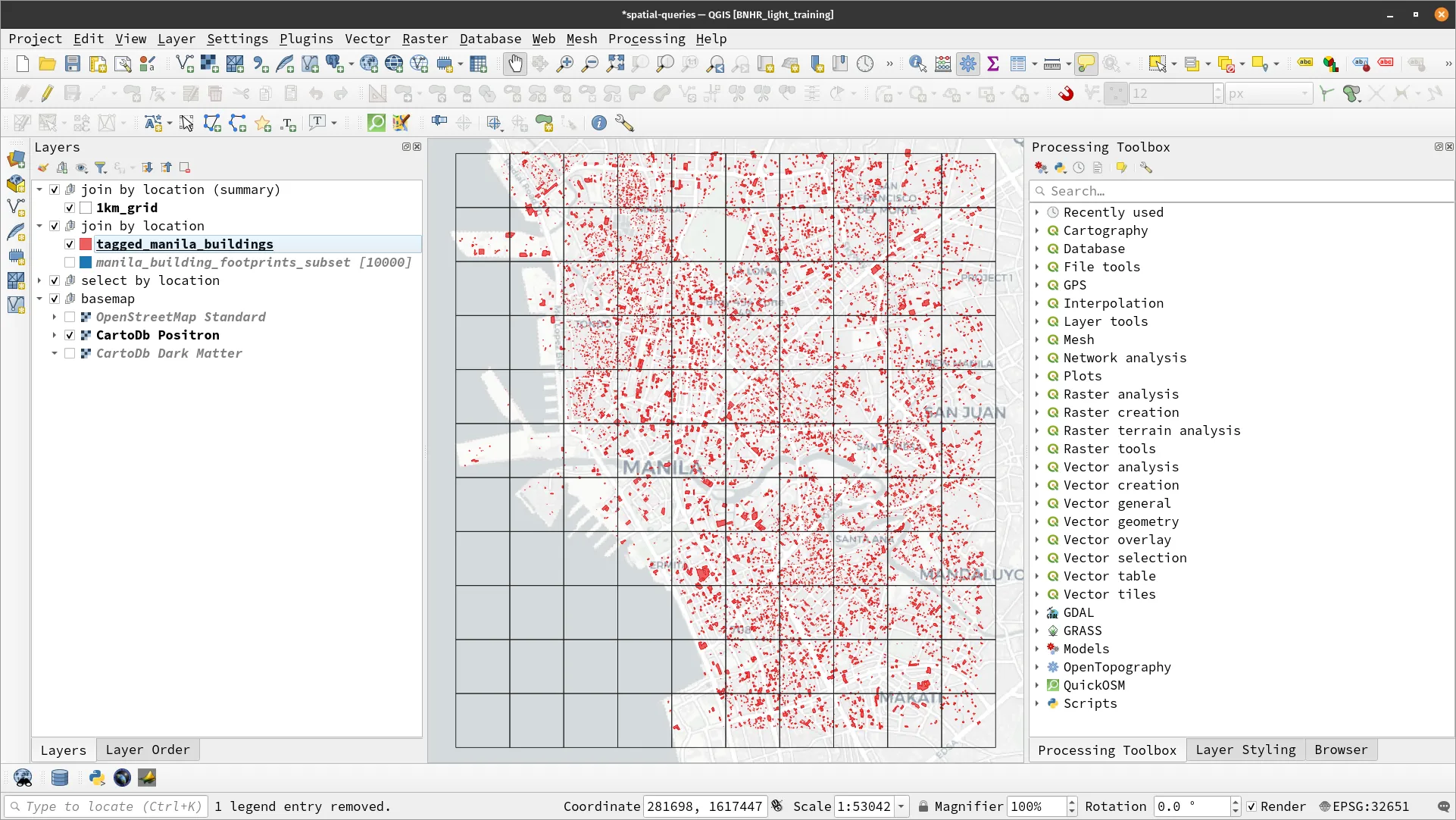Zoom to the full map extent
This screenshot has height=820, width=1456.
[614, 64]
